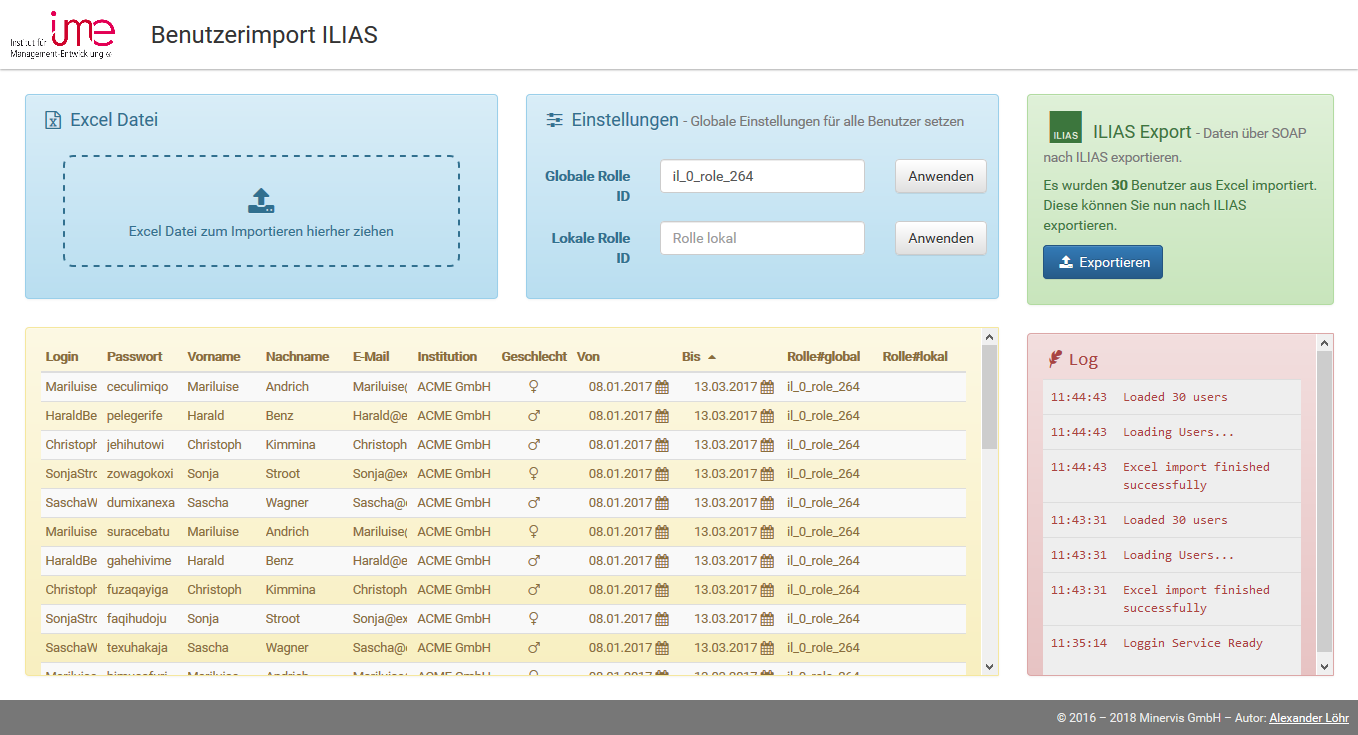
Task: Click the blue Exportieren button
Action: point(1103,262)
